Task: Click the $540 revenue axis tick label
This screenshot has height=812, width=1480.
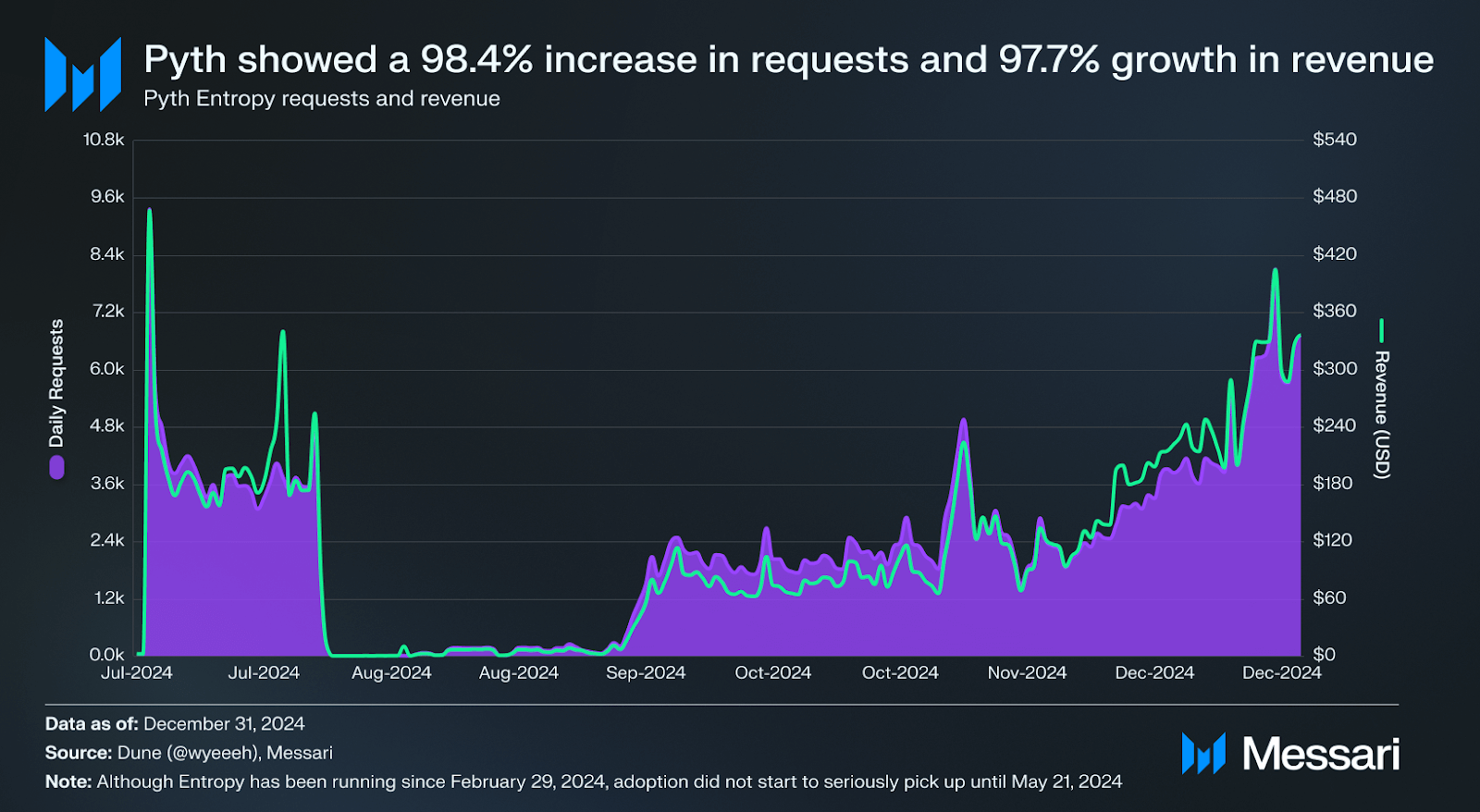Action: click(1335, 140)
